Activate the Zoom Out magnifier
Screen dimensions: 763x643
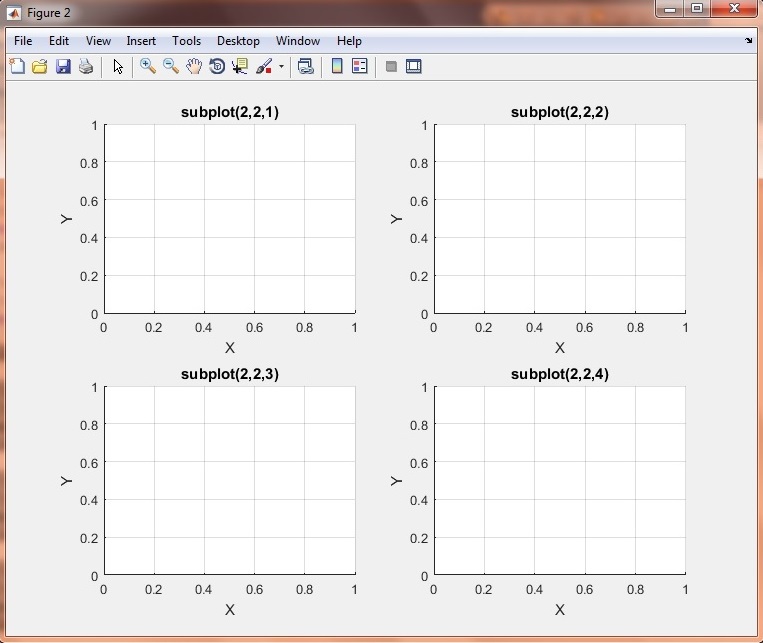171,66
